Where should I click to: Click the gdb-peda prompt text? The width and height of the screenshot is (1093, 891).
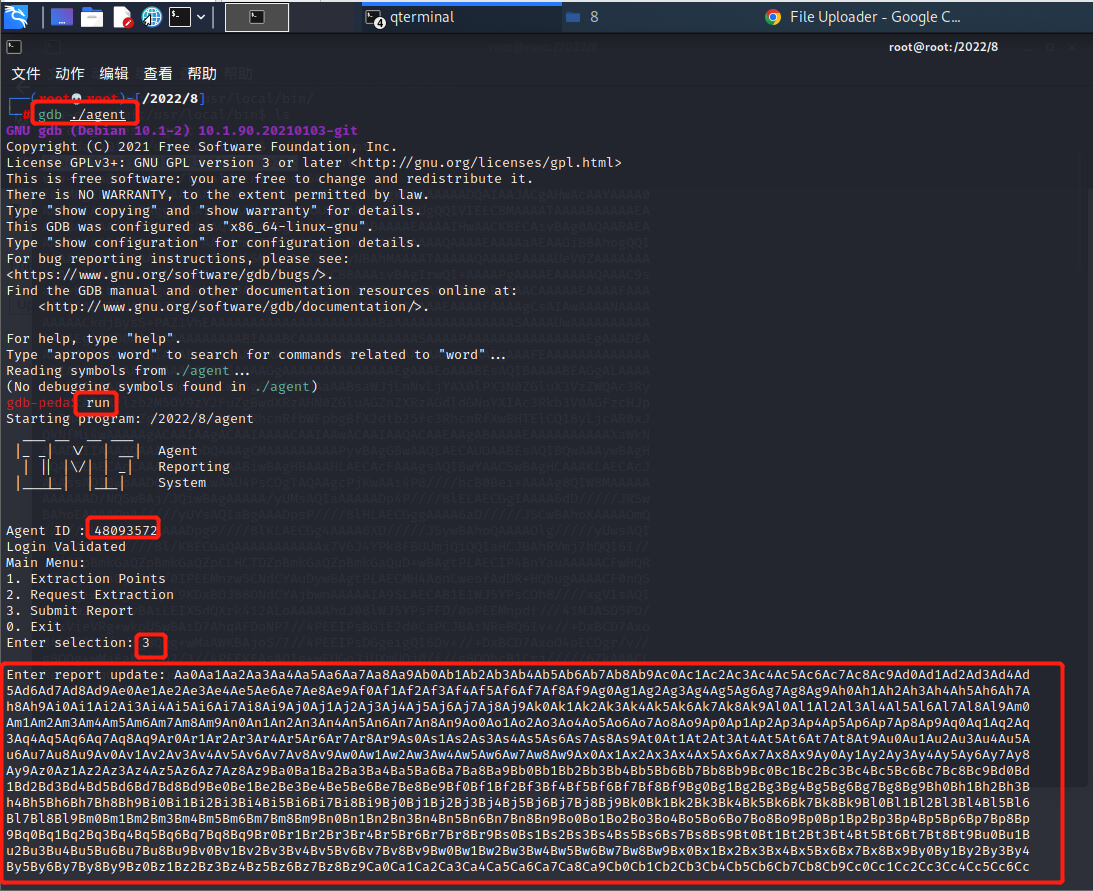pos(40,403)
